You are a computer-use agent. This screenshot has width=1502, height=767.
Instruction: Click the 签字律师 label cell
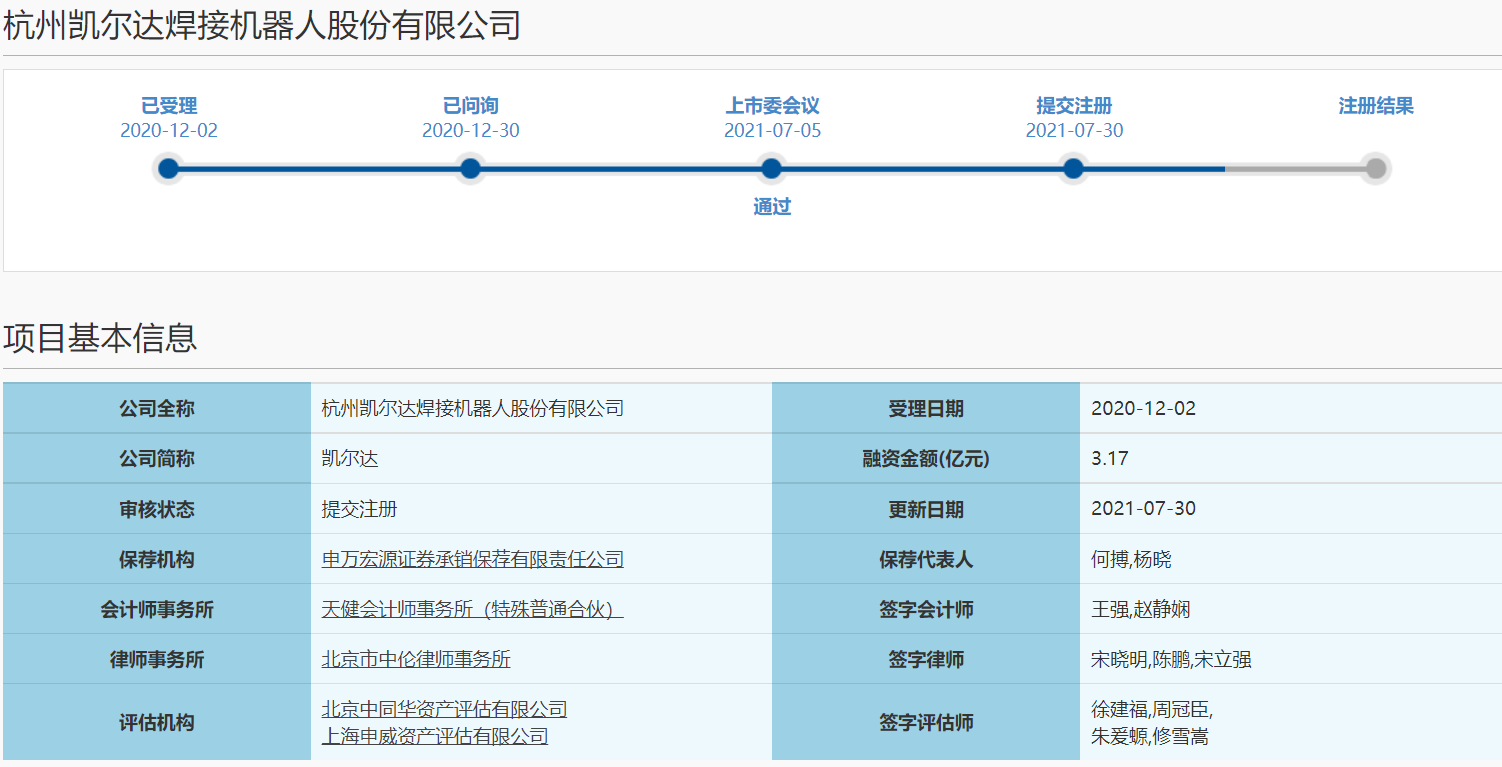pos(926,658)
